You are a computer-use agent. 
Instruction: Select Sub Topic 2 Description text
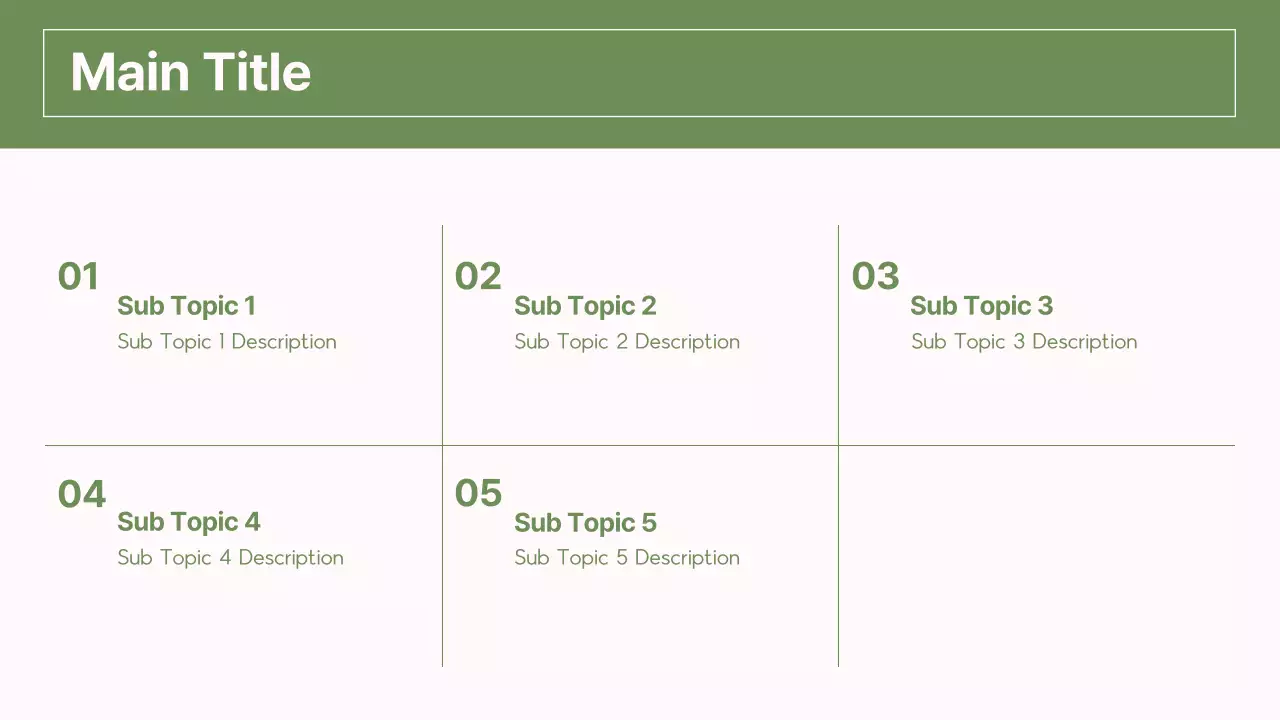point(627,342)
